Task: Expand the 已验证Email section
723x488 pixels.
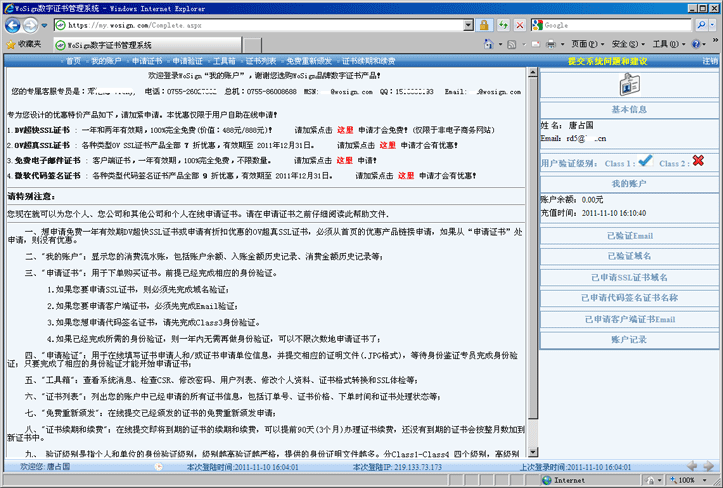Action: point(629,236)
